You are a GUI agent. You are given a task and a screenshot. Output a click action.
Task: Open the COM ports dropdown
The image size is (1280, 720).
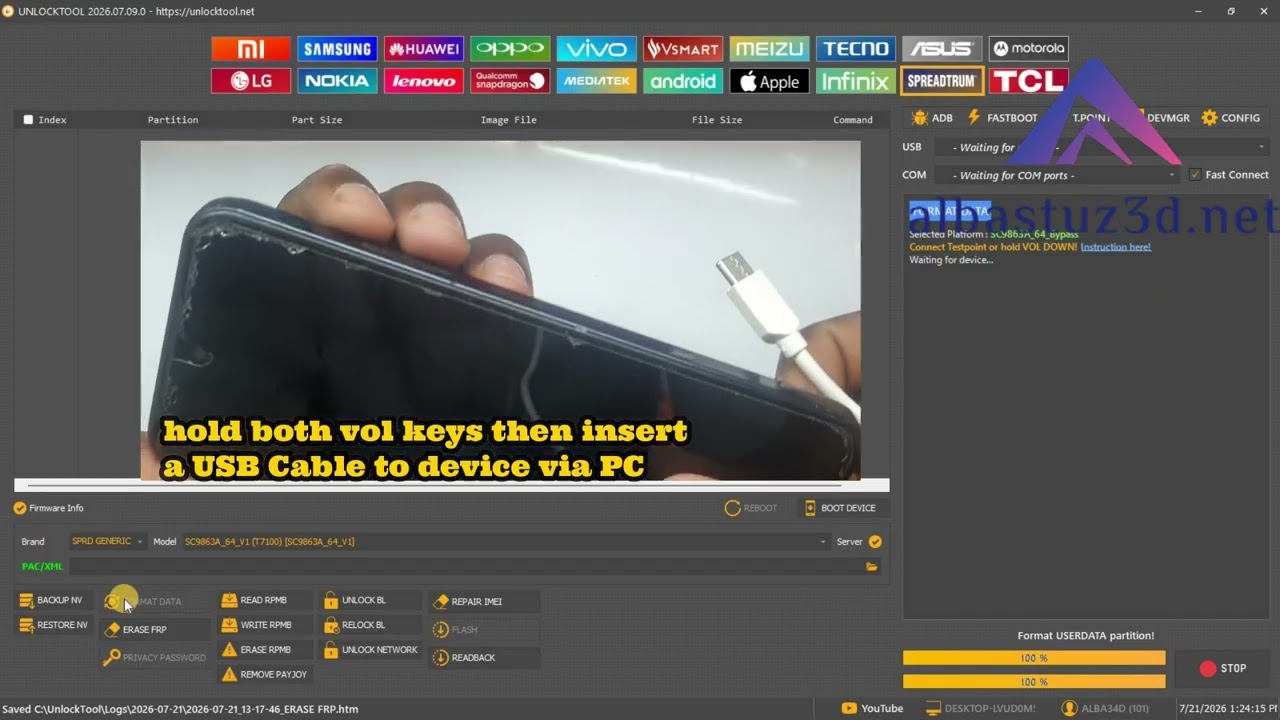click(1057, 175)
